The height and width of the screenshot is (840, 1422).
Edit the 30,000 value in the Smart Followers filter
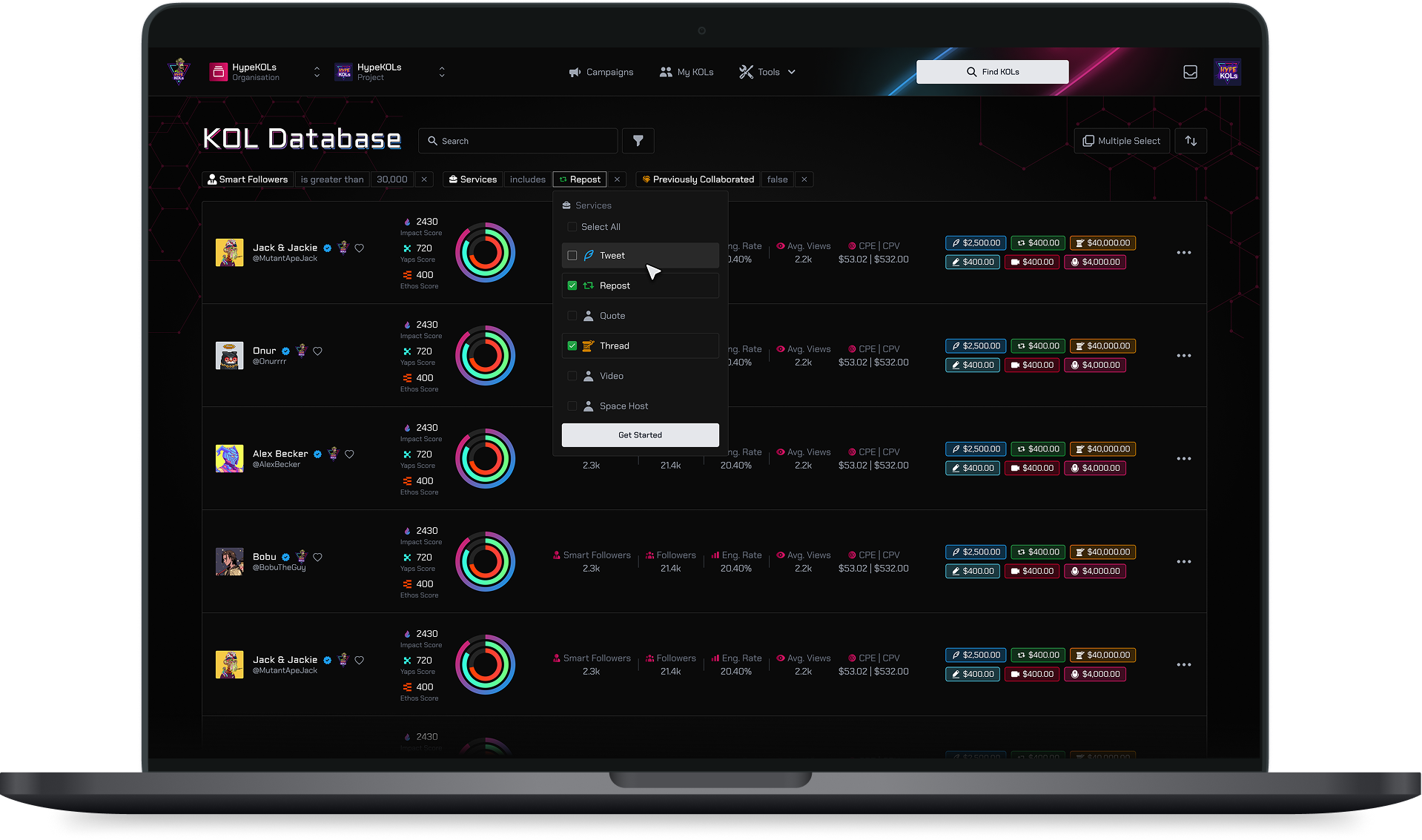(392, 179)
